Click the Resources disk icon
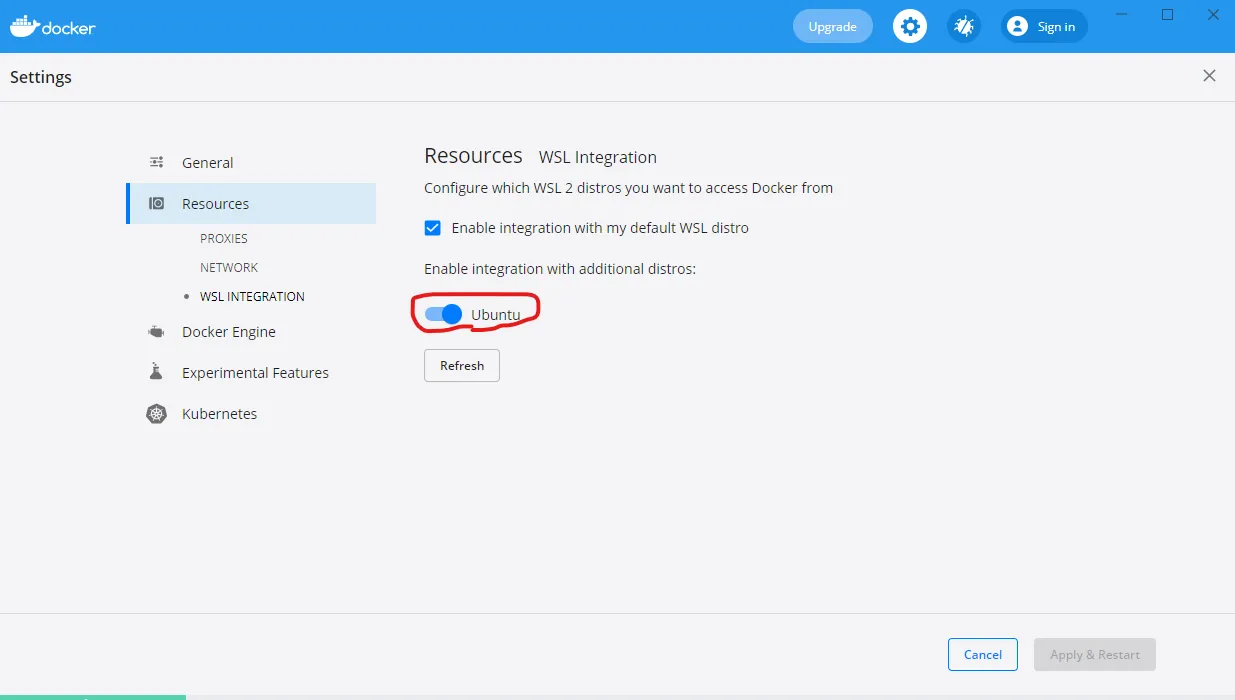 click(156, 203)
